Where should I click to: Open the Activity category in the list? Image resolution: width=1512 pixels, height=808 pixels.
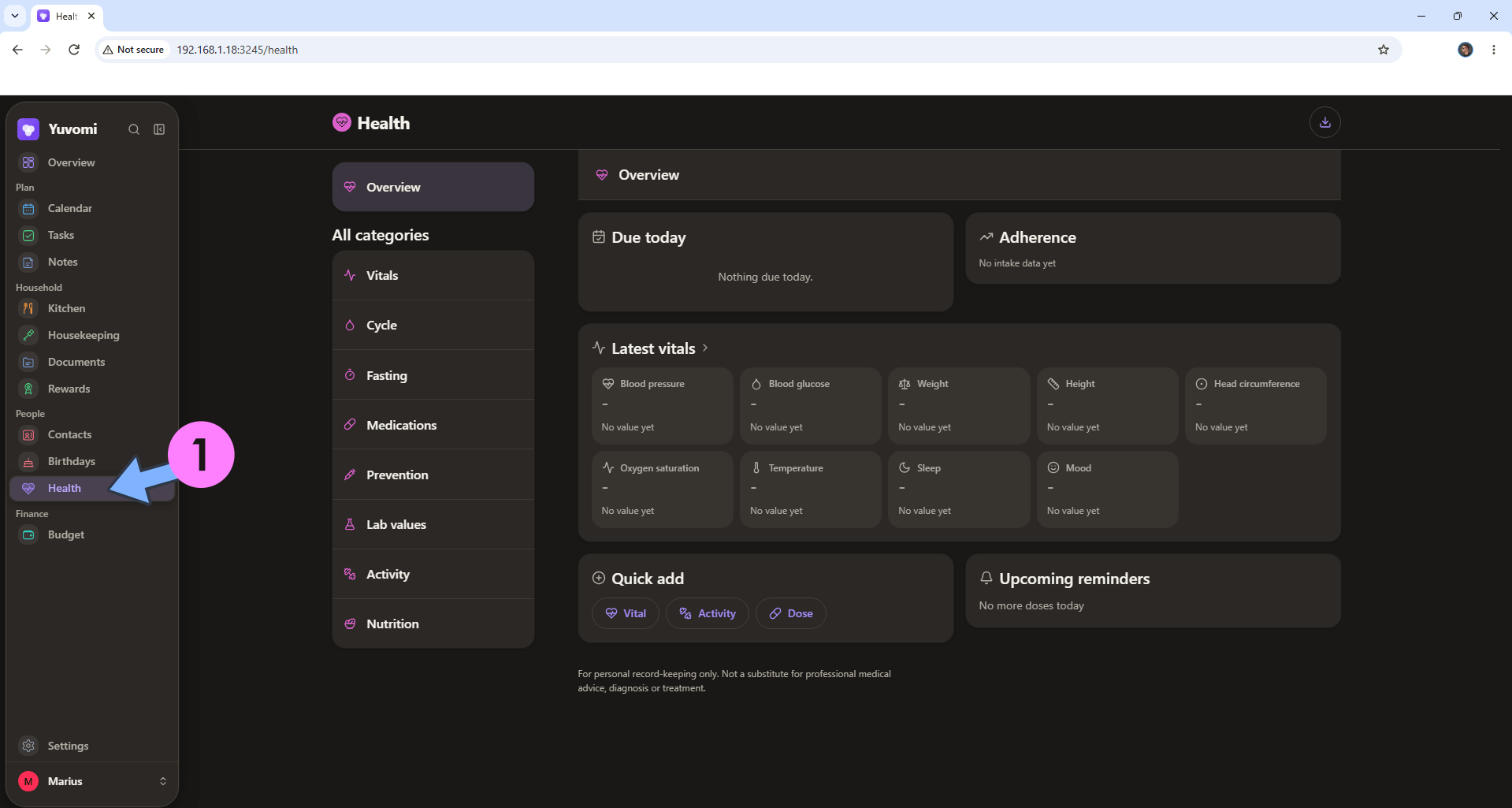point(433,574)
